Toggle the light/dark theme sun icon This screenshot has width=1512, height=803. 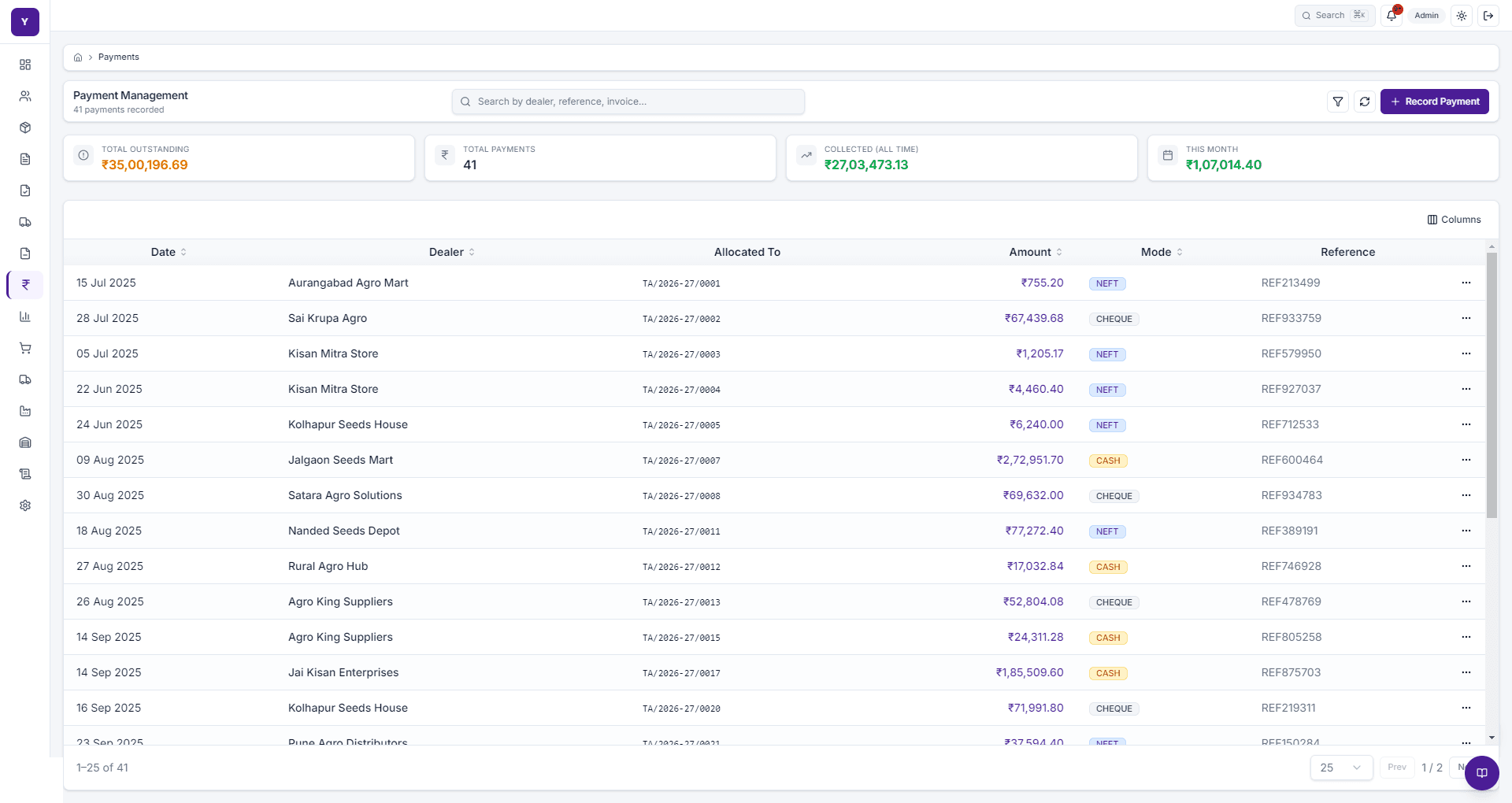(x=1462, y=16)
